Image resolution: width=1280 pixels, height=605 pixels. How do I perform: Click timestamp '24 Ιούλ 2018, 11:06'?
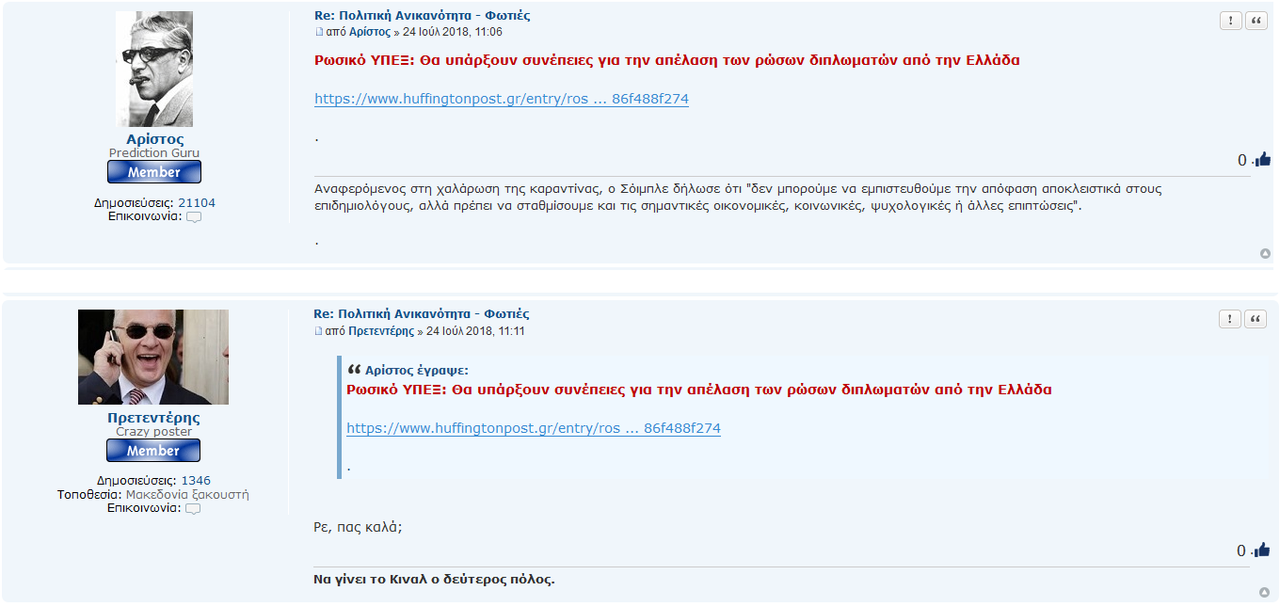tap(453, 32)
